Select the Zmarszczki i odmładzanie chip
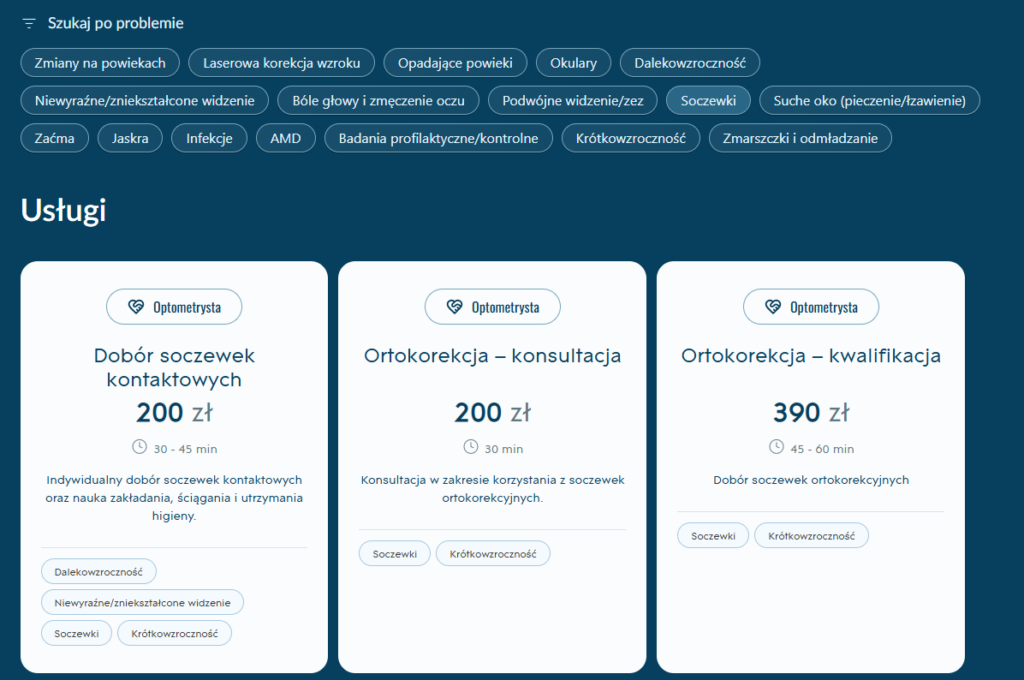 (800, 138)
